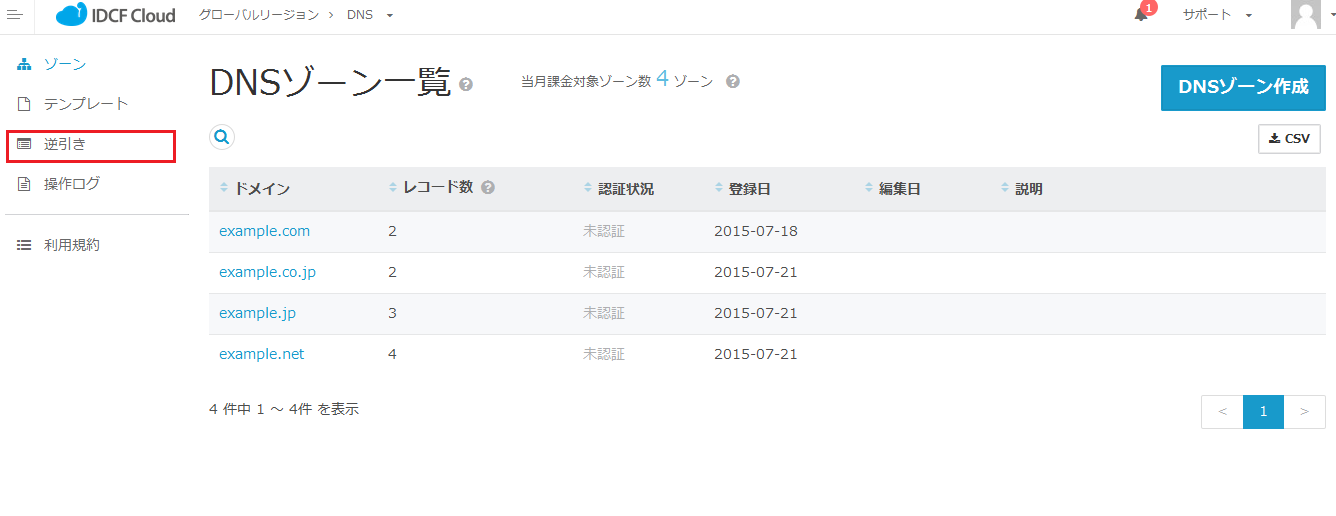Click the hamburger menu icon

click(x=14, y=15)
